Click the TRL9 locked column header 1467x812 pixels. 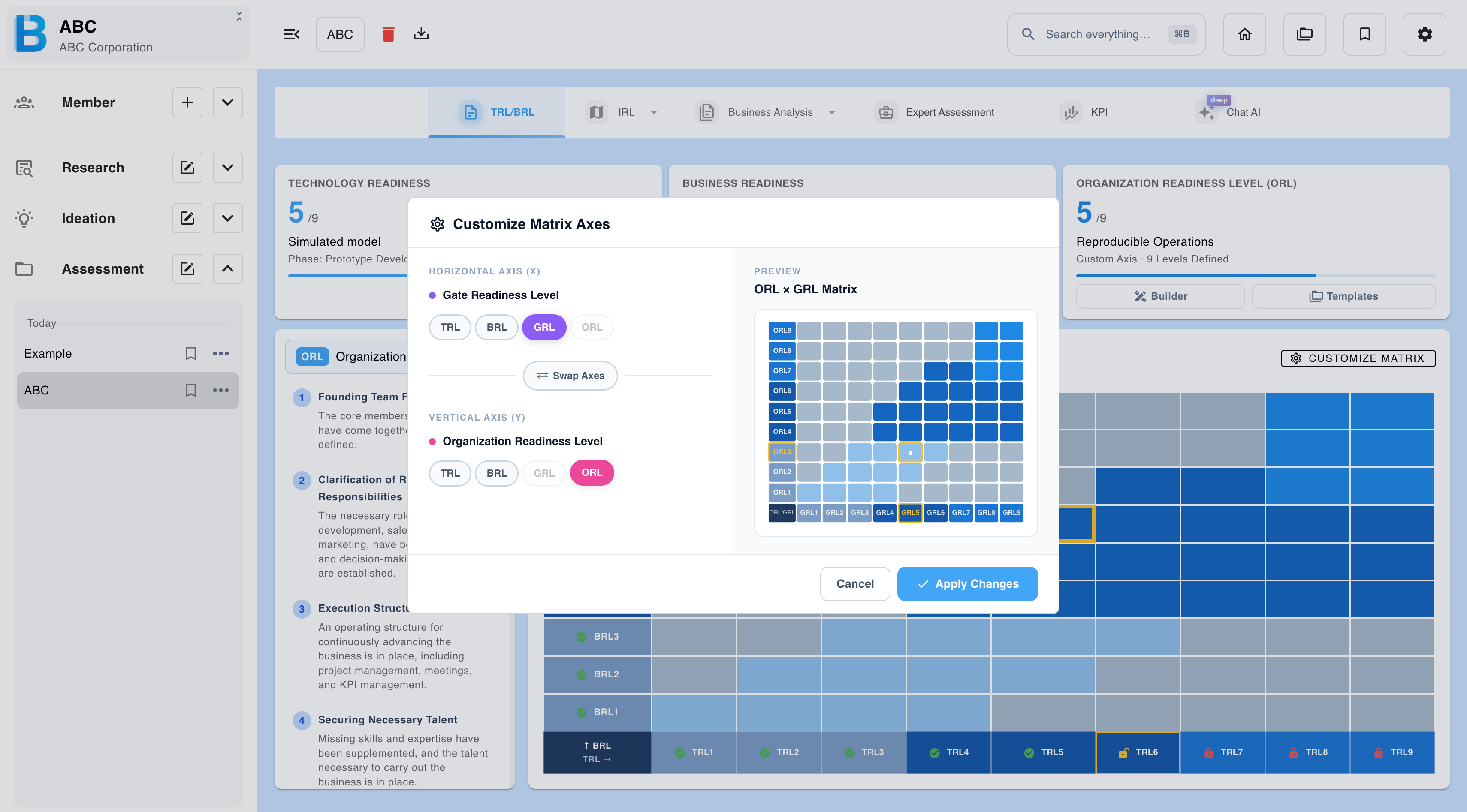pyautogui.click(x=1392, y=752)
